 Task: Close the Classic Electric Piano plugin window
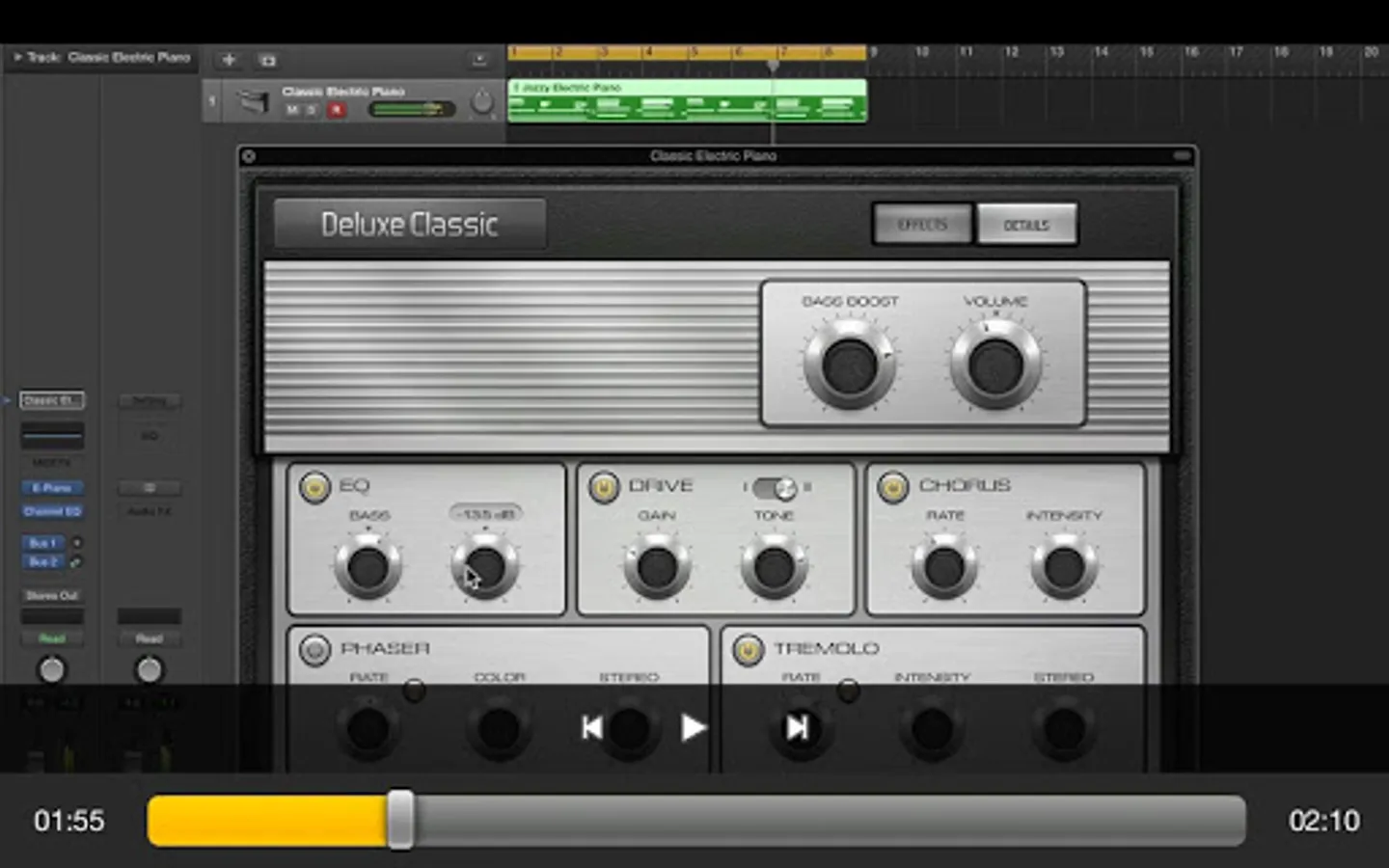point(249,155)
